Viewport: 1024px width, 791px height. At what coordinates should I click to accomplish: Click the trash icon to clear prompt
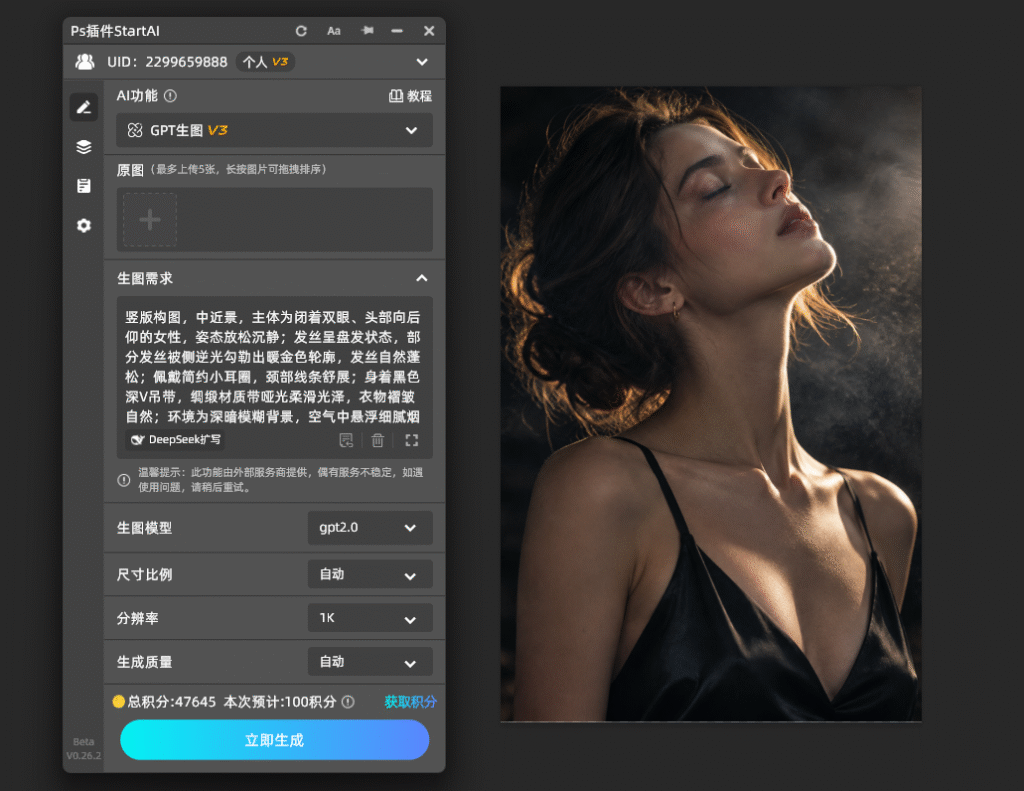click(377, 440)
